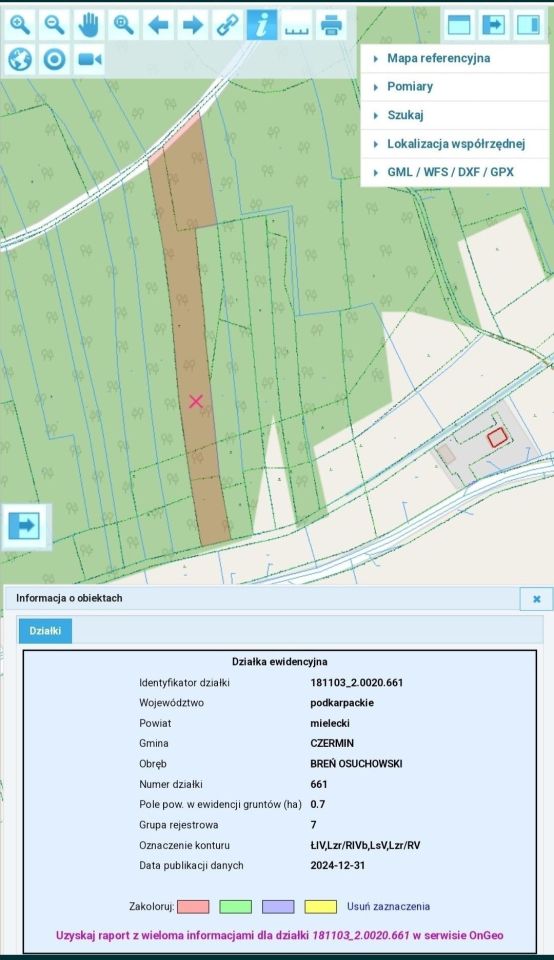Click Usuń zaznaczenia link

click(x=388, y=906)
